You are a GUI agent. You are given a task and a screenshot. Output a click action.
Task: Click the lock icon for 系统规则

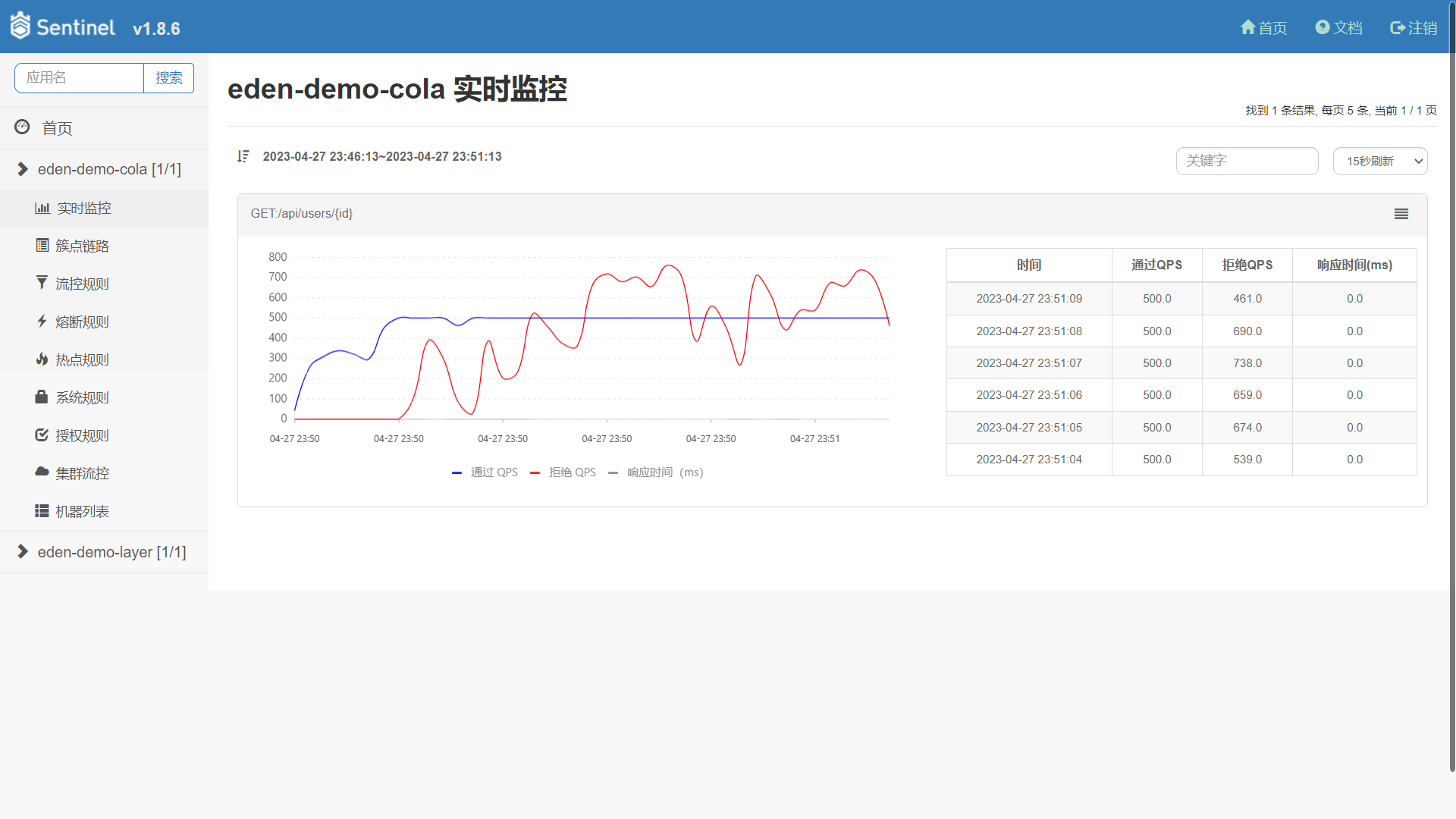(42, 397)
